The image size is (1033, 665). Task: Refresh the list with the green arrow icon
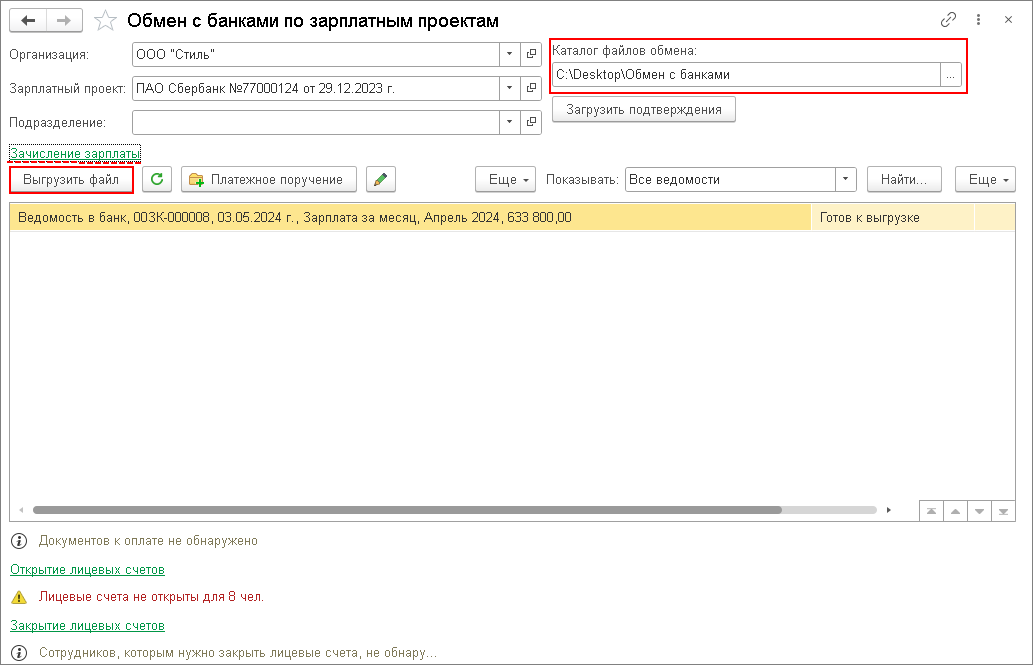point(157,179)
